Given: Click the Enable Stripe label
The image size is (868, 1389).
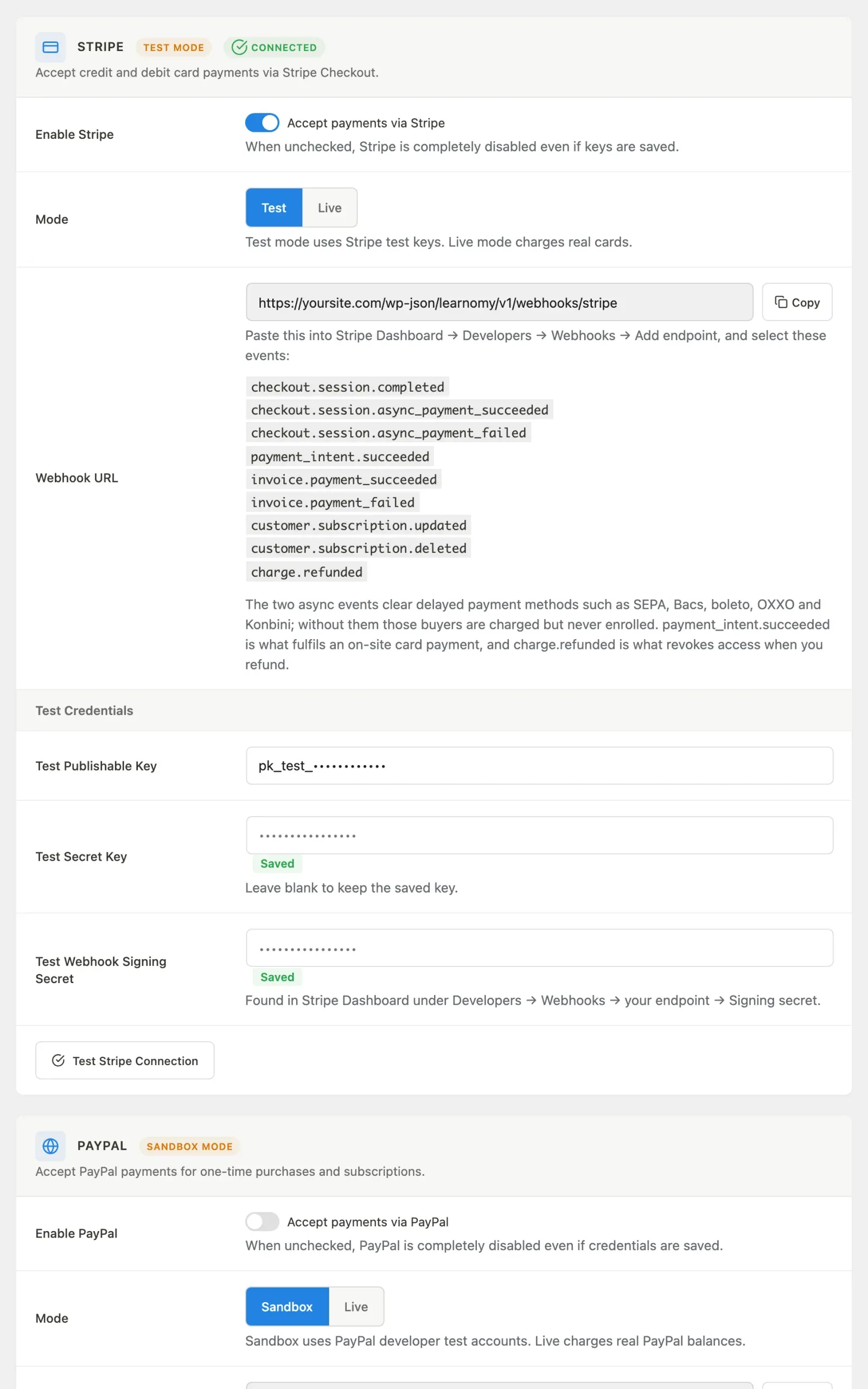Looking at the screenshot, I should coord(75,135).
